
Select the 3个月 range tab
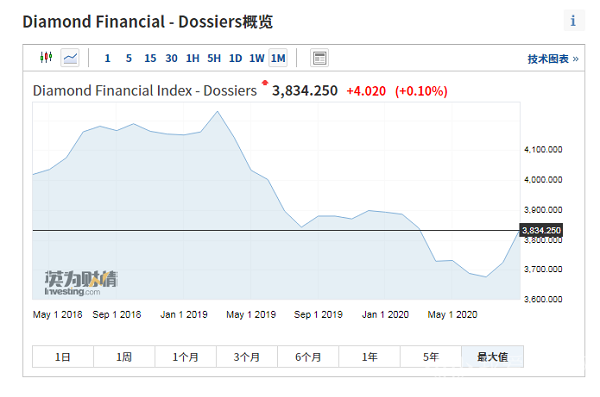(x=247, y=357)
